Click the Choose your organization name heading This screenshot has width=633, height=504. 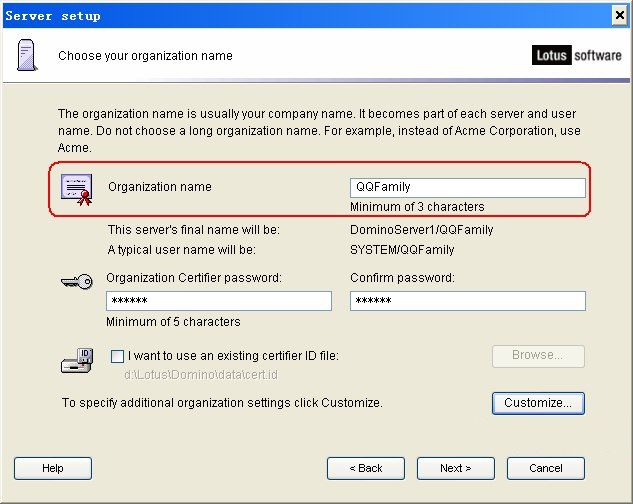145,56
